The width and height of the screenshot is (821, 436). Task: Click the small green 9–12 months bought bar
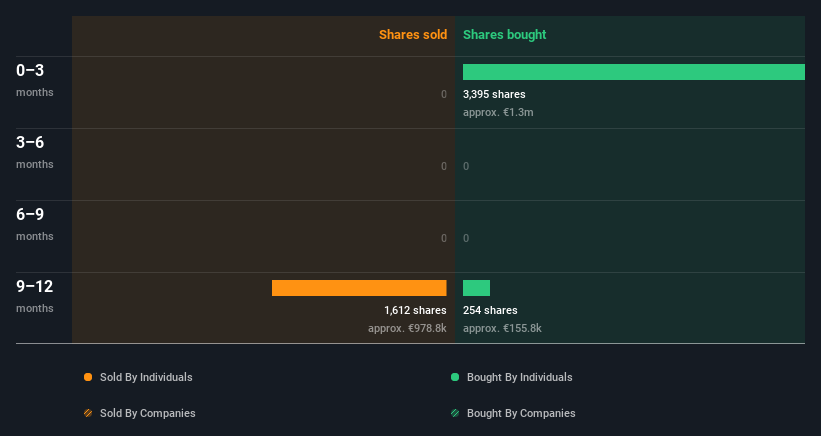point(476,288)
